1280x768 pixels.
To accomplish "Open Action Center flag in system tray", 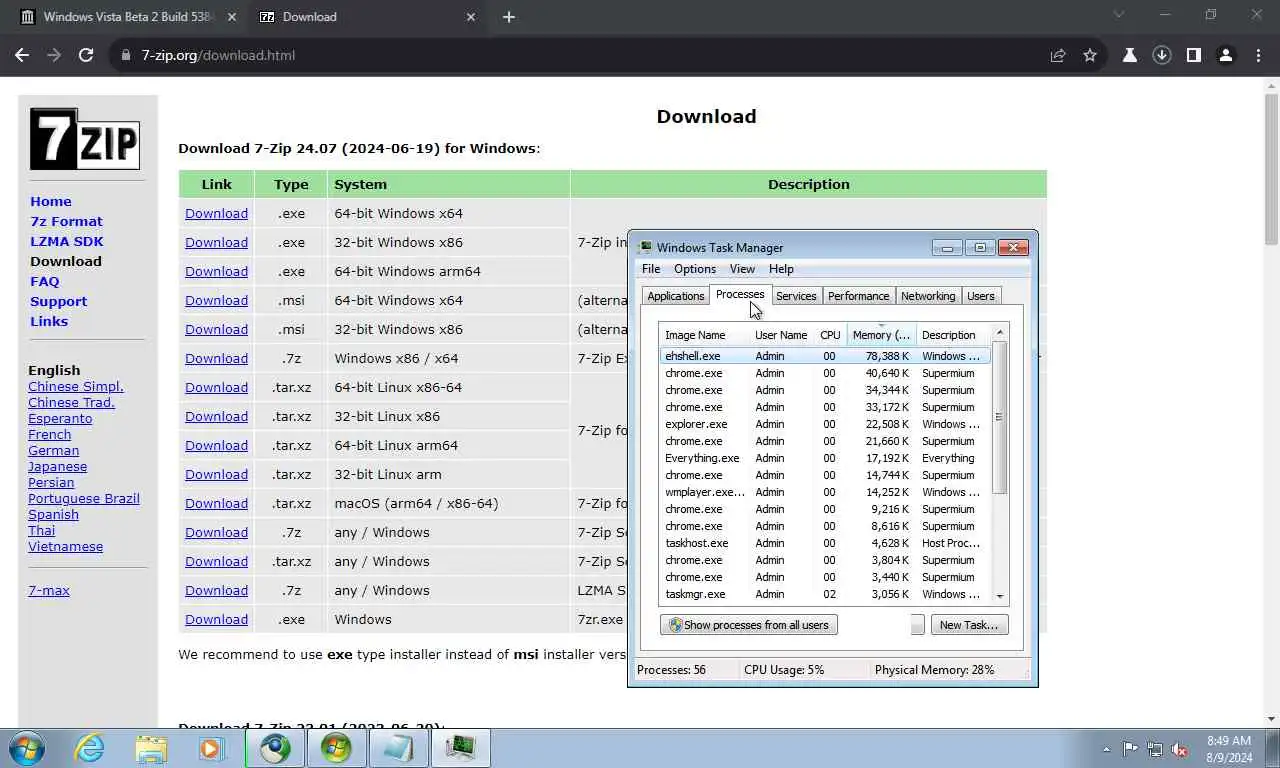I will [1130, 748].
